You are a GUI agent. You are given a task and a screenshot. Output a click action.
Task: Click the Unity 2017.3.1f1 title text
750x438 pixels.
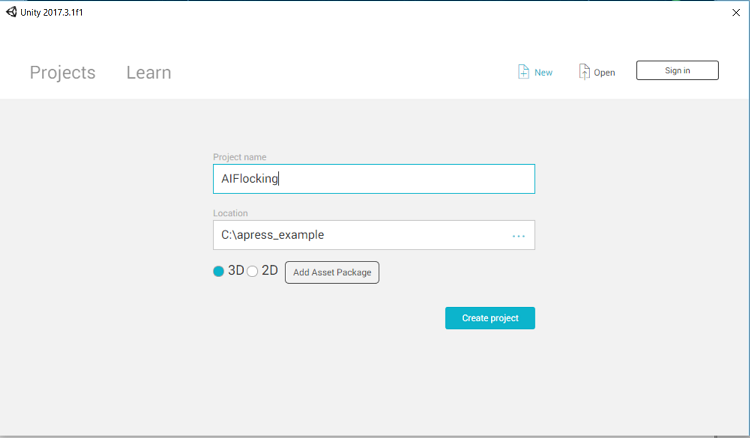[52, 12]
